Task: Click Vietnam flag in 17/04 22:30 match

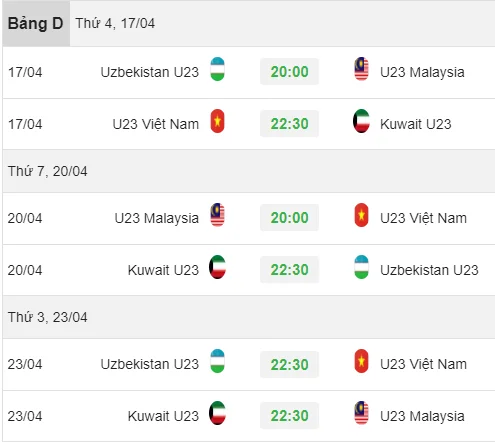Action: pos(217,121)
